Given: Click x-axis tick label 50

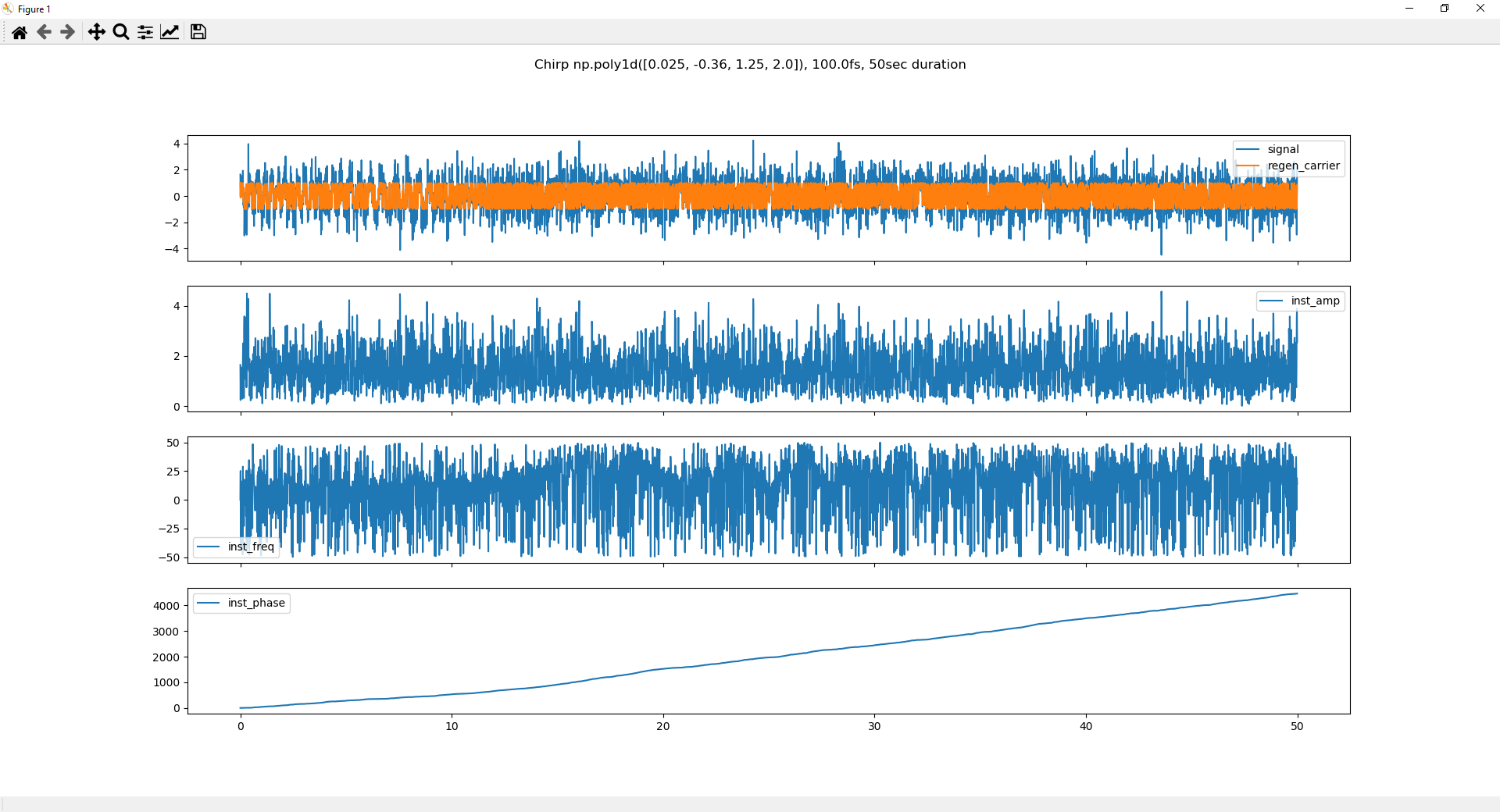Looking at the screenshot, I should [1297, 726].
